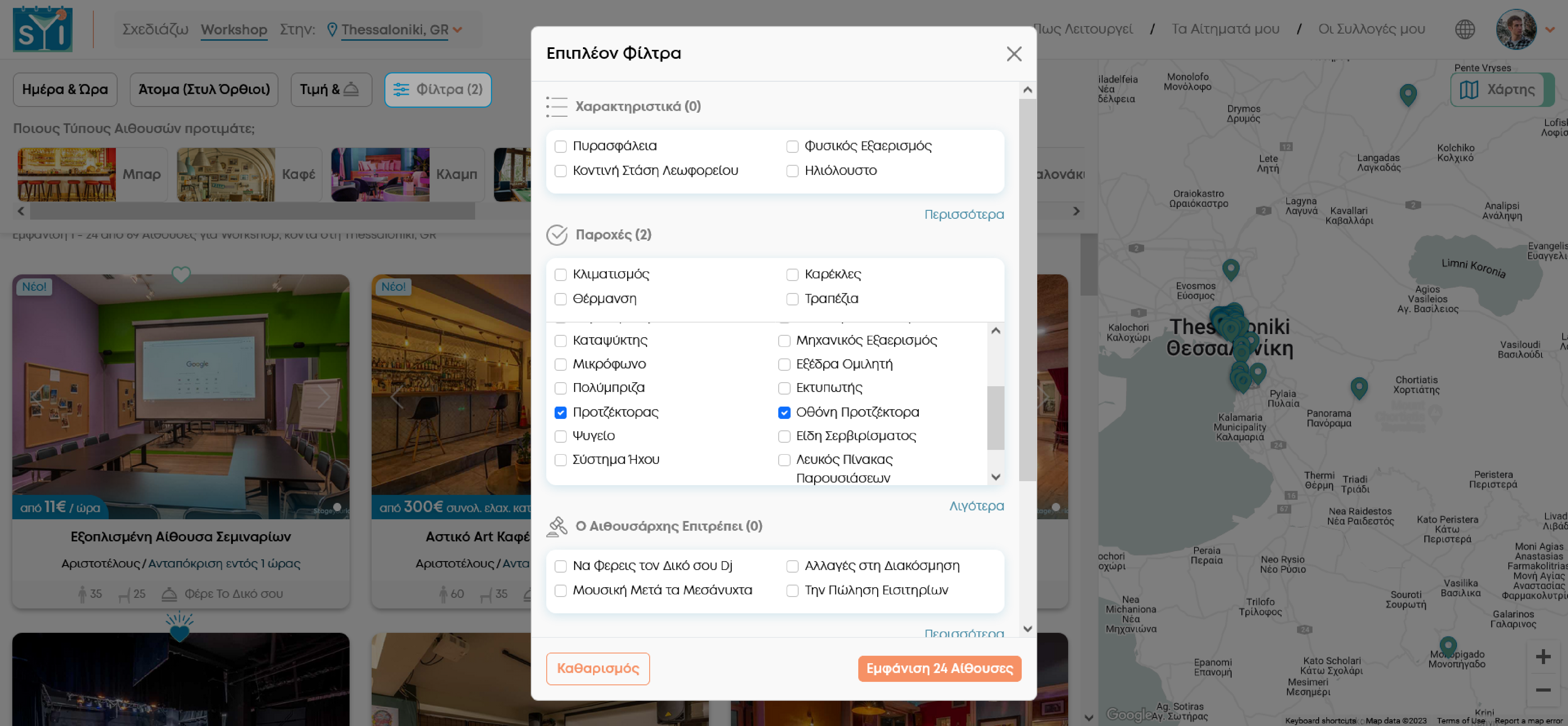Click heart favorite icon on first venue
Viewport: 1568px width, 726px height.
181,274
